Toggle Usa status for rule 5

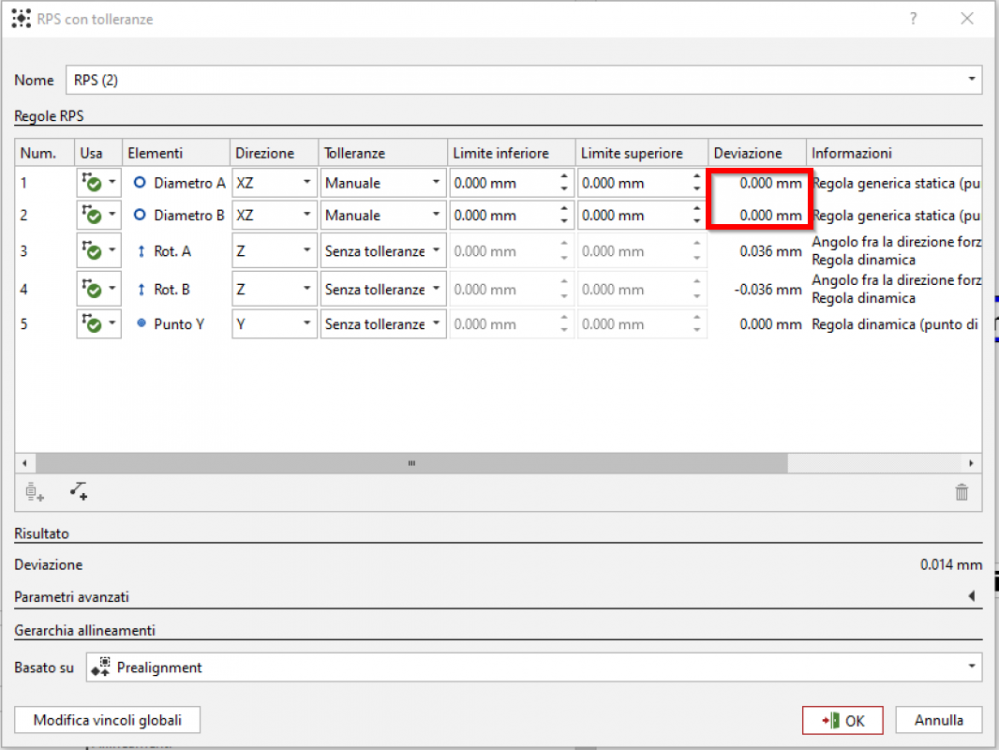point(92,324)
